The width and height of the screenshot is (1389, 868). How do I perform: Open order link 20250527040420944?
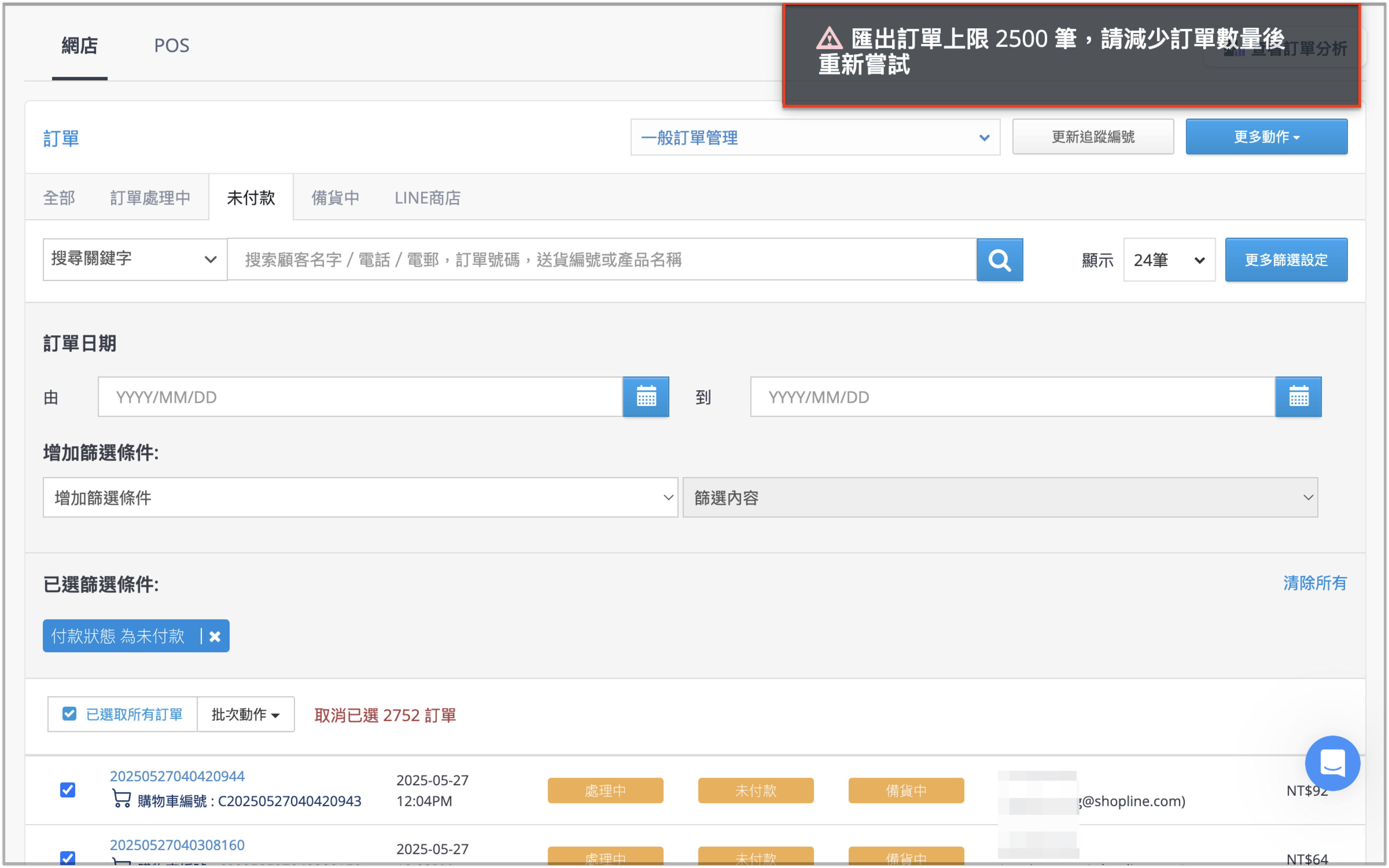[x=177, y=775]
